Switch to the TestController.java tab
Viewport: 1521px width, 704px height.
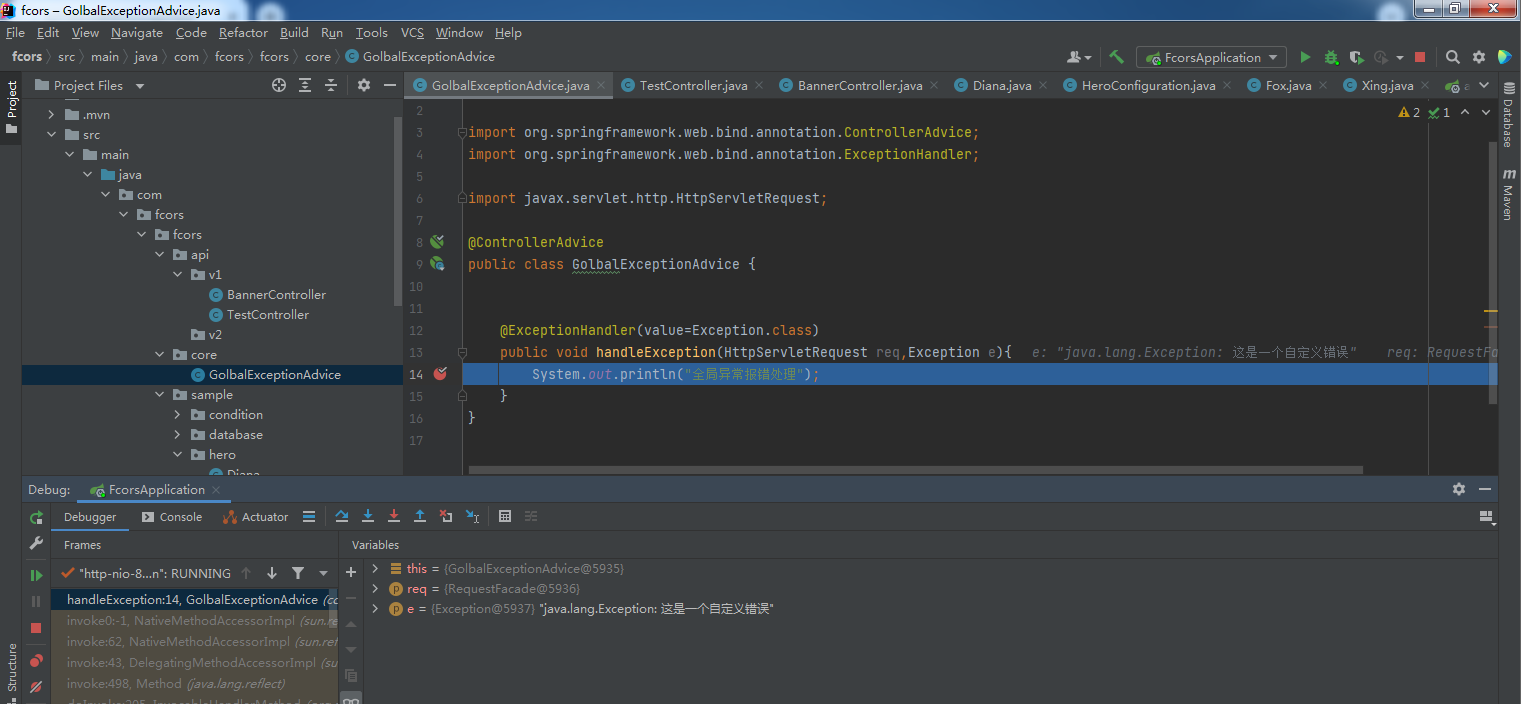(692, 86)
